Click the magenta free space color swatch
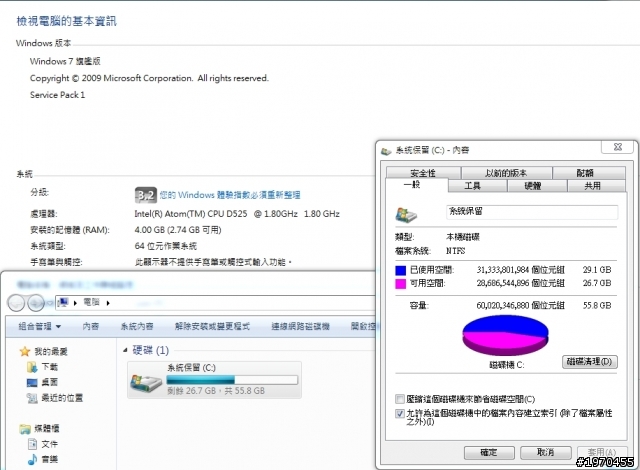640x470 pixels. [400, 284]
